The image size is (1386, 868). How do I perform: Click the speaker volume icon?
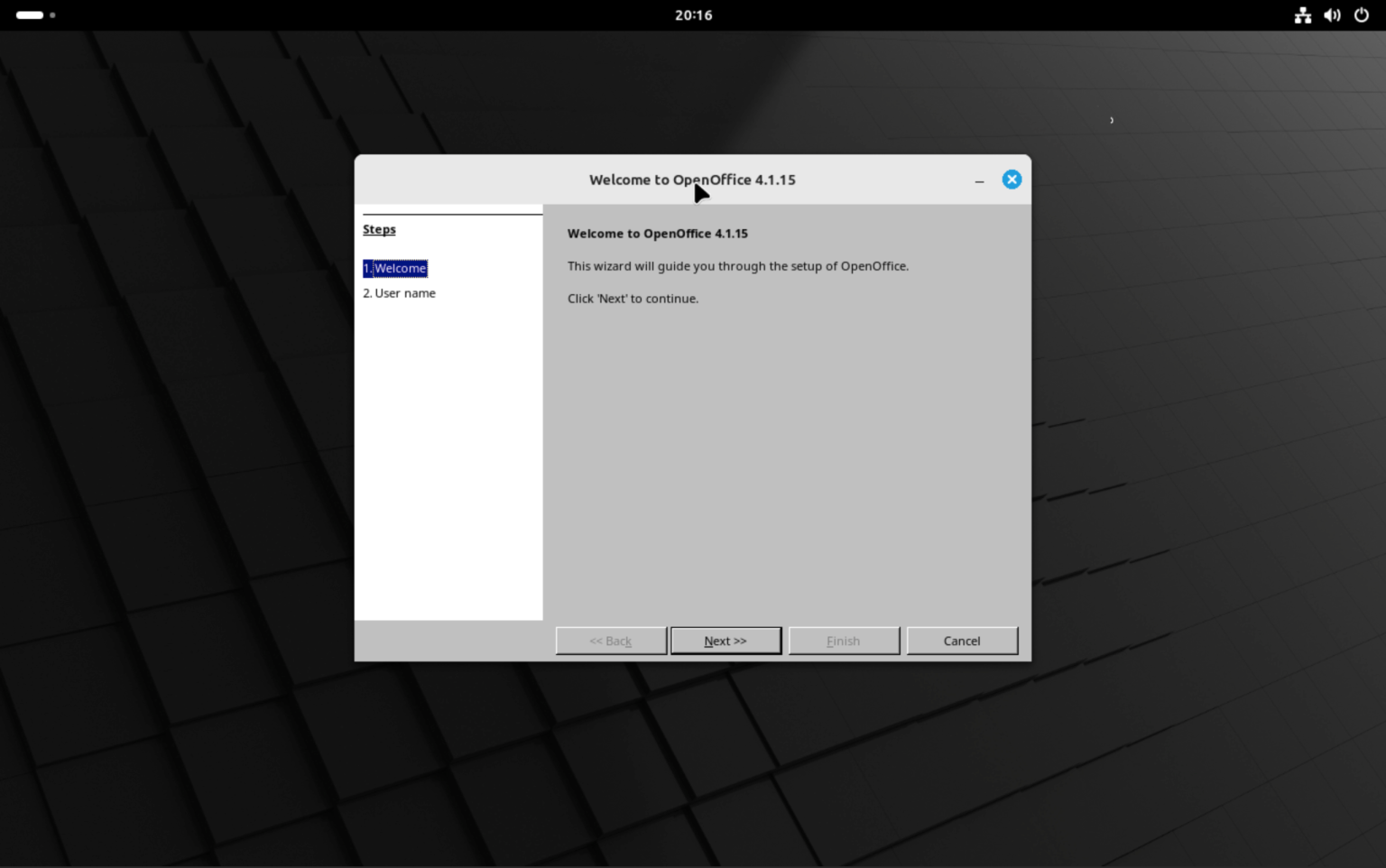[x=1332, y=14]
